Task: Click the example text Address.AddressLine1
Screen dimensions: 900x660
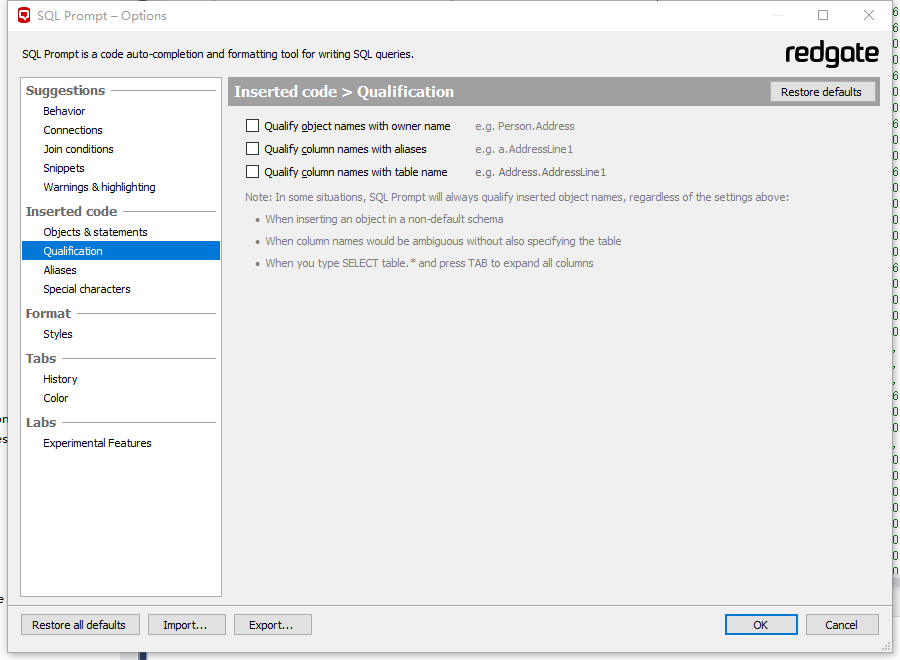Action: click(552, 172)
